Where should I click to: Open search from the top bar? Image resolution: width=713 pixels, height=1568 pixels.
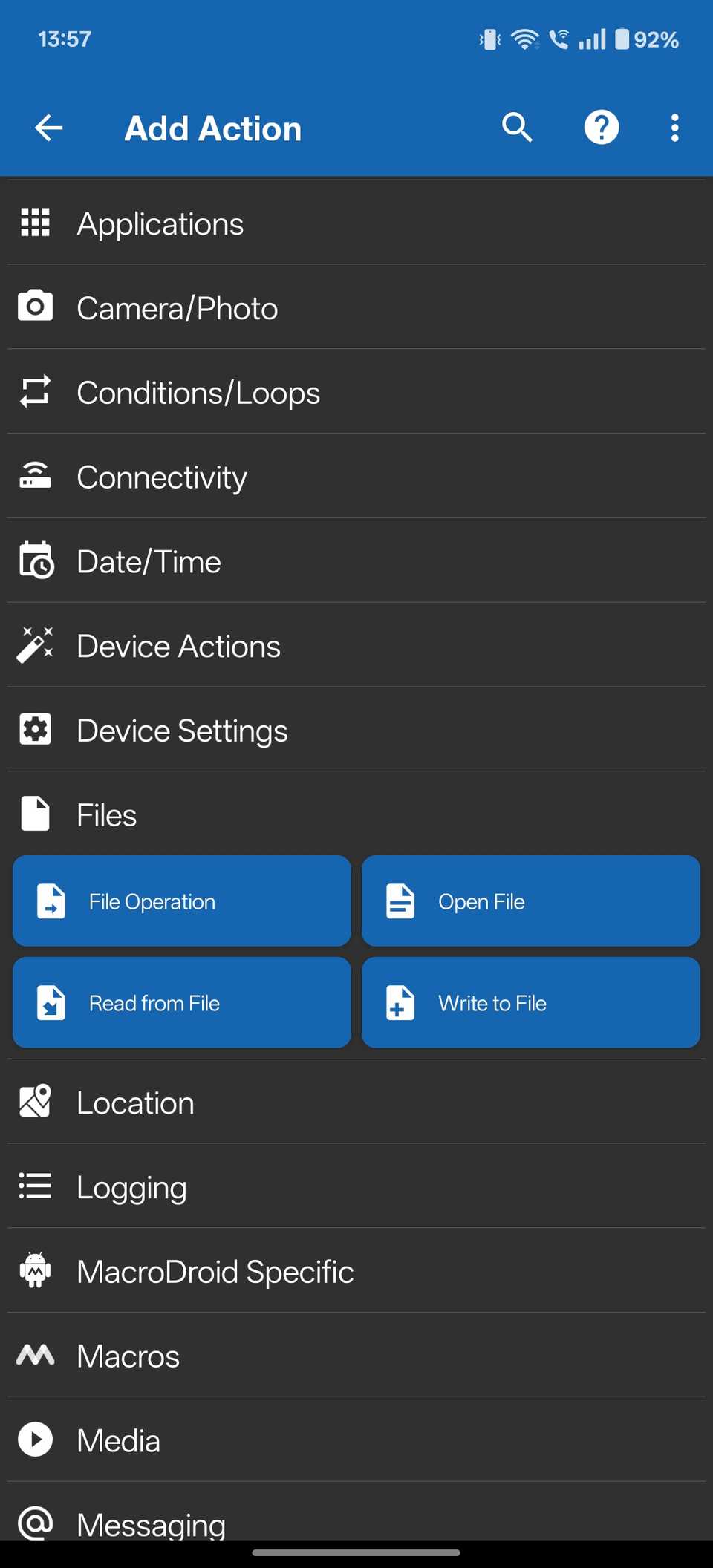tap(517, 127)
